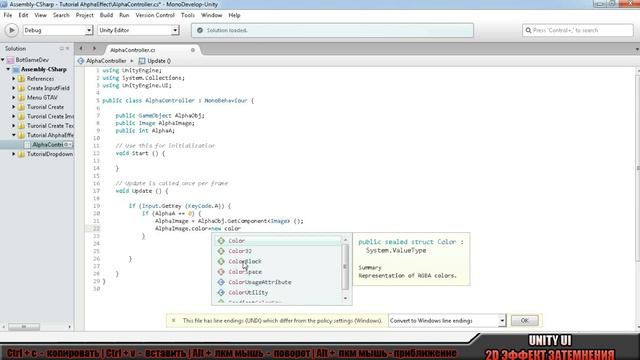Screen dimensions: 640x360
Task: Select the Menu GTAV folder icon
Action: point(21,98)
